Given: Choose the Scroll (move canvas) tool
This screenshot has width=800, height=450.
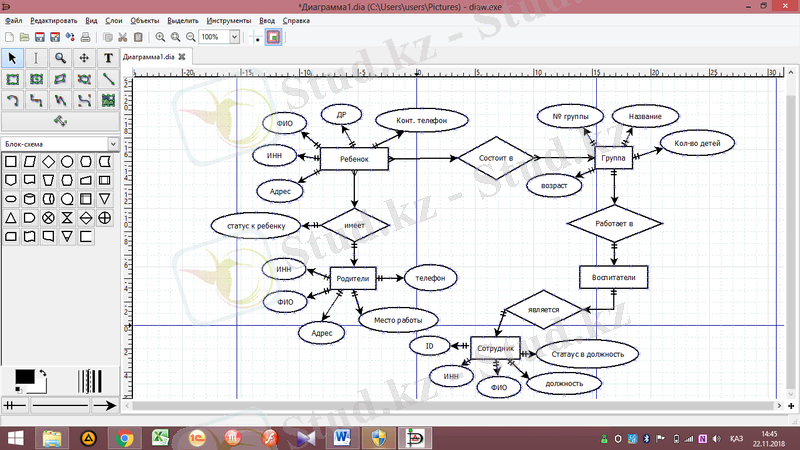Looking at the screenshot, I should (84, 58).
